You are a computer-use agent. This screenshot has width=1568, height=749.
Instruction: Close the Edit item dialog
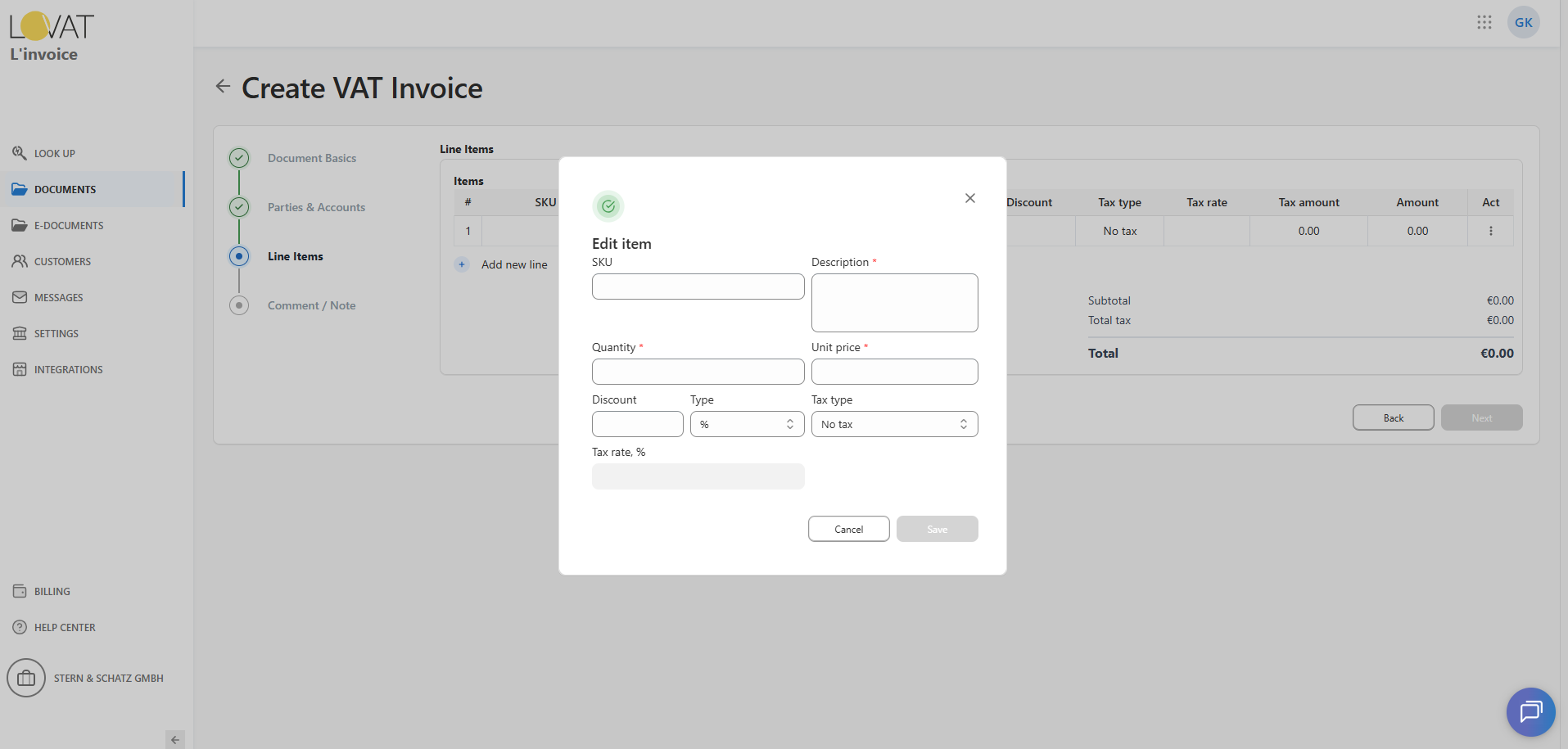[x=969, y=198]
